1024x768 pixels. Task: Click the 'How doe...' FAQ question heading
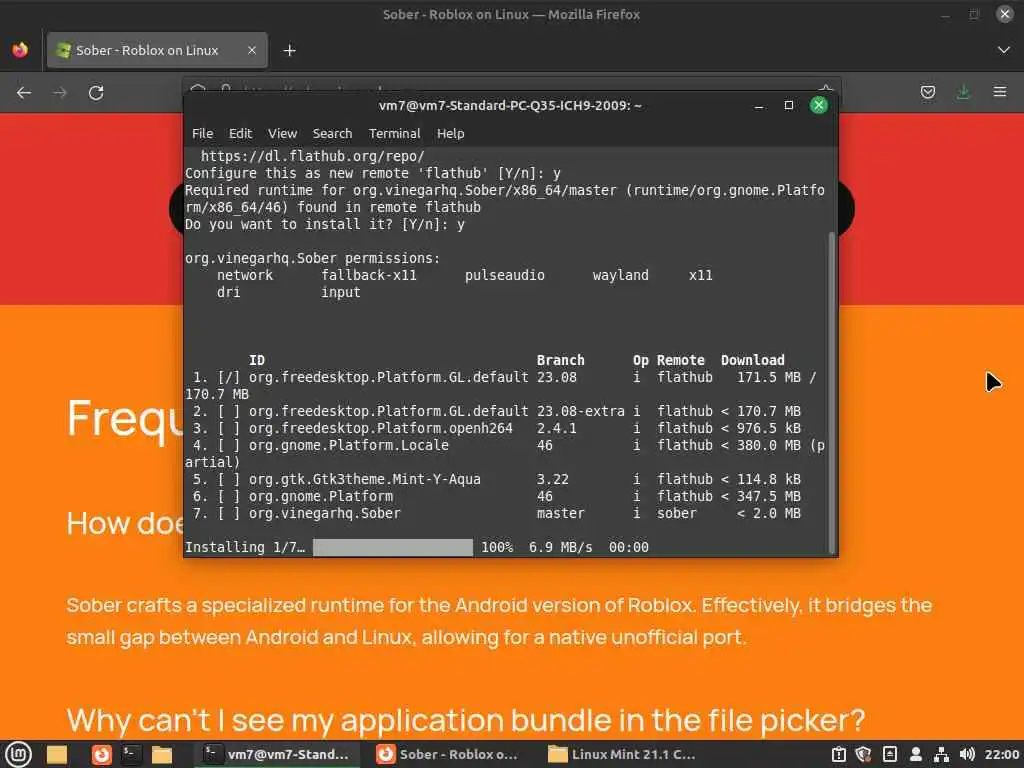click(x=125, y=523)
